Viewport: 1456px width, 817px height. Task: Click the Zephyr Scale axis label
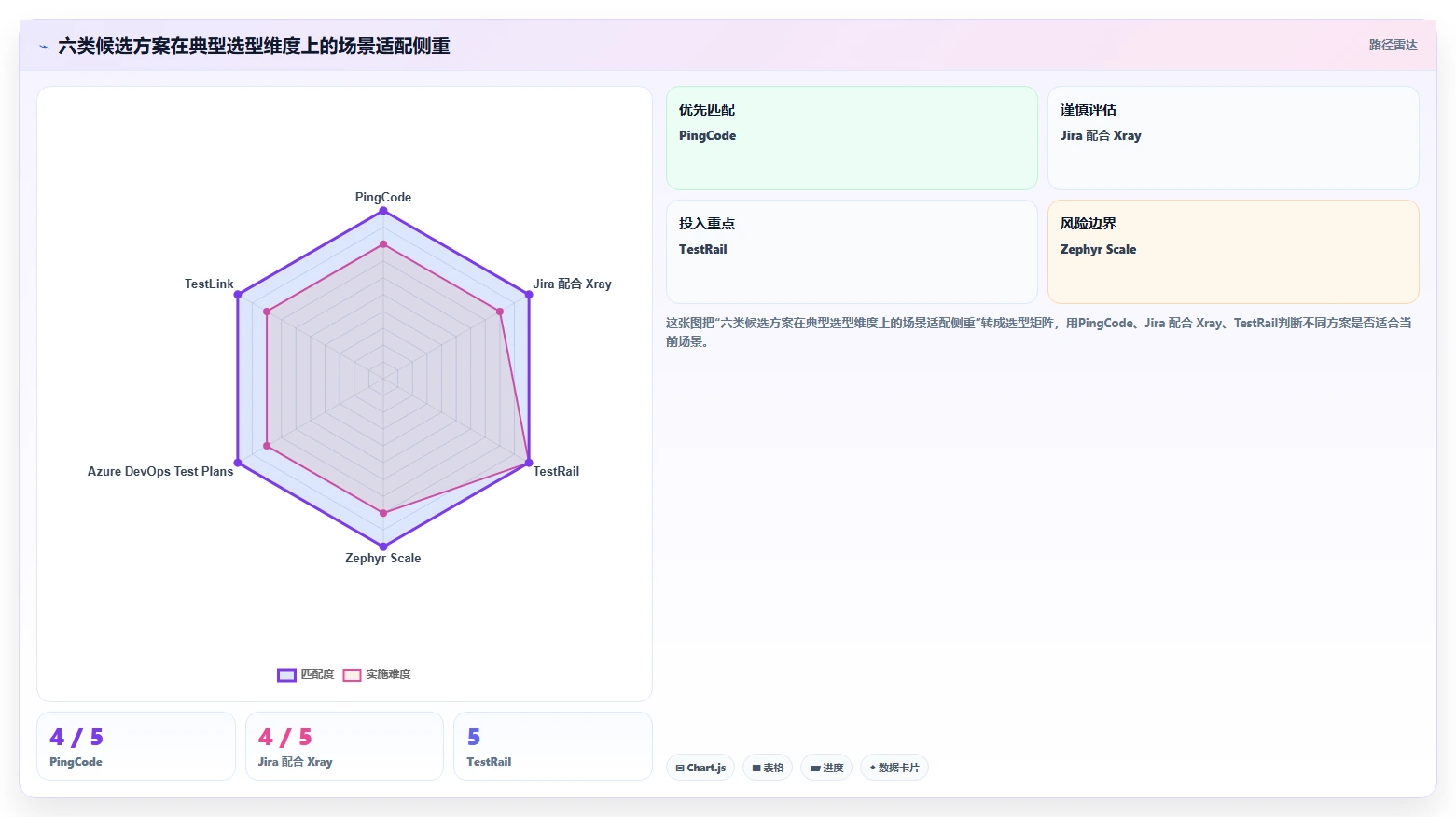coord(382,558)
